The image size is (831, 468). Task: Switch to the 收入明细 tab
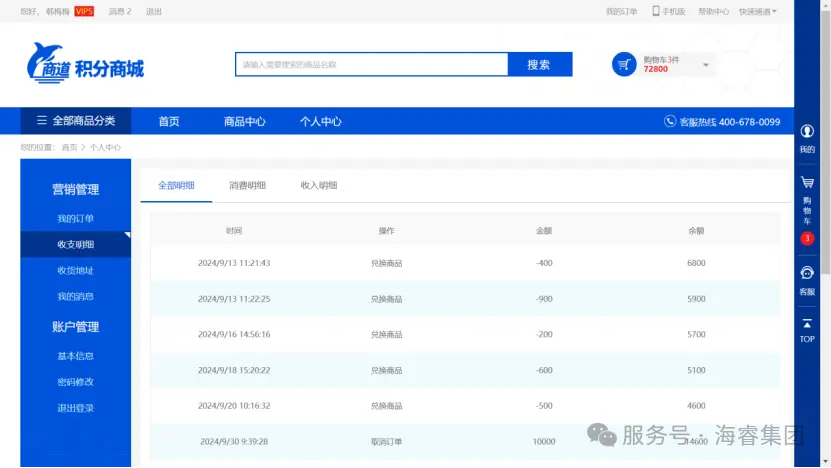click(319, 185)
